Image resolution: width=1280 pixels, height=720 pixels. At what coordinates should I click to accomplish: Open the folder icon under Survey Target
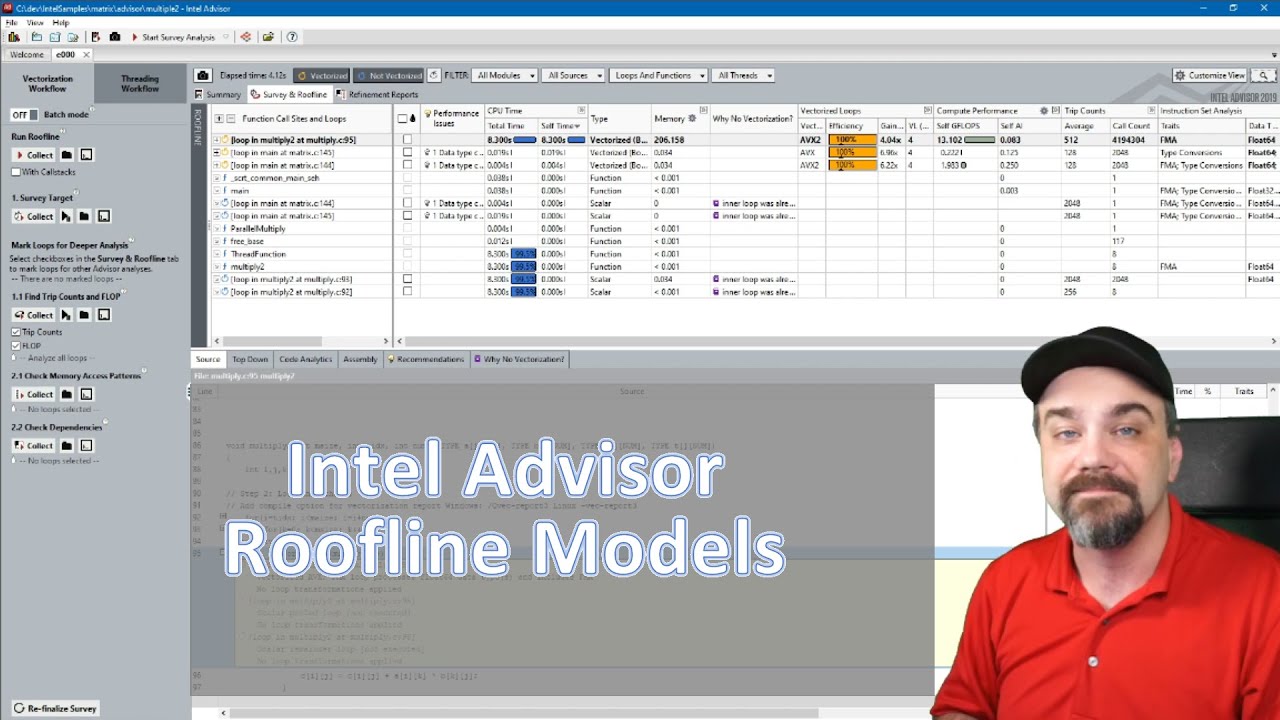(x=84, y=216)
